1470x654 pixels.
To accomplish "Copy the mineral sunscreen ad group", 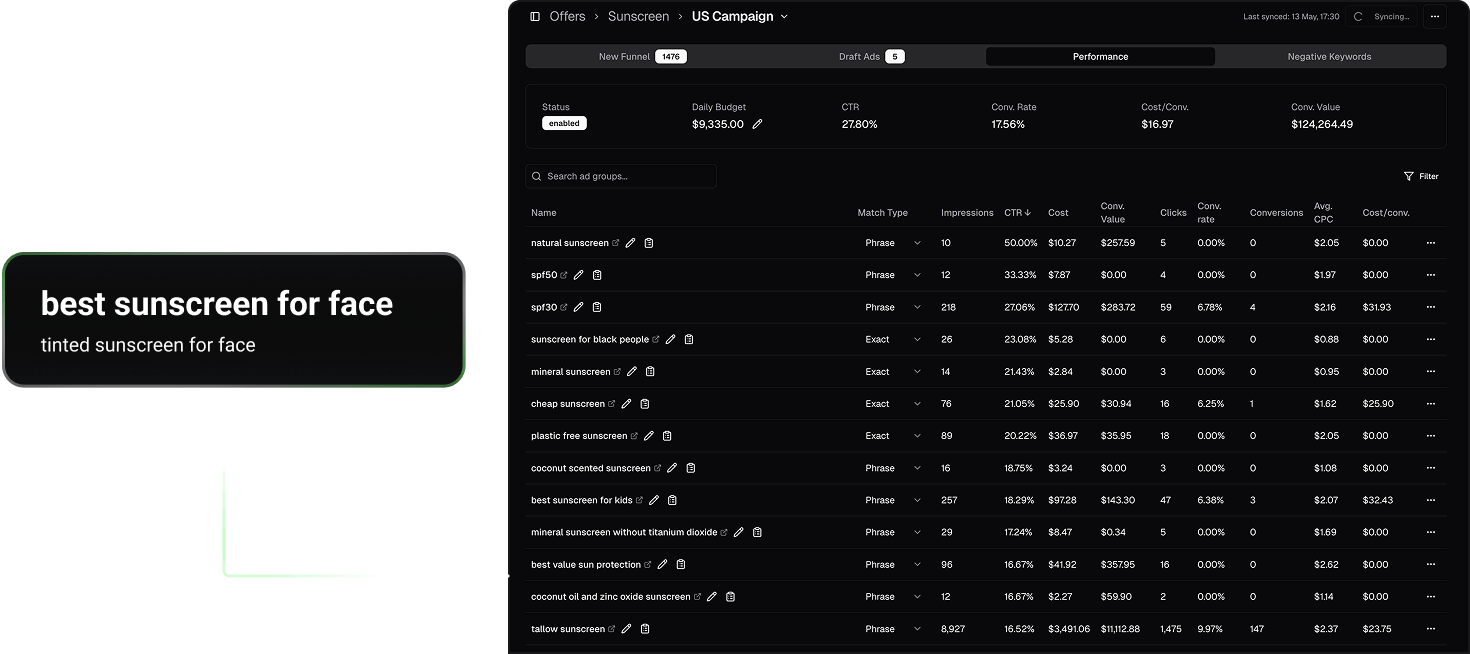I will [650, 372].
